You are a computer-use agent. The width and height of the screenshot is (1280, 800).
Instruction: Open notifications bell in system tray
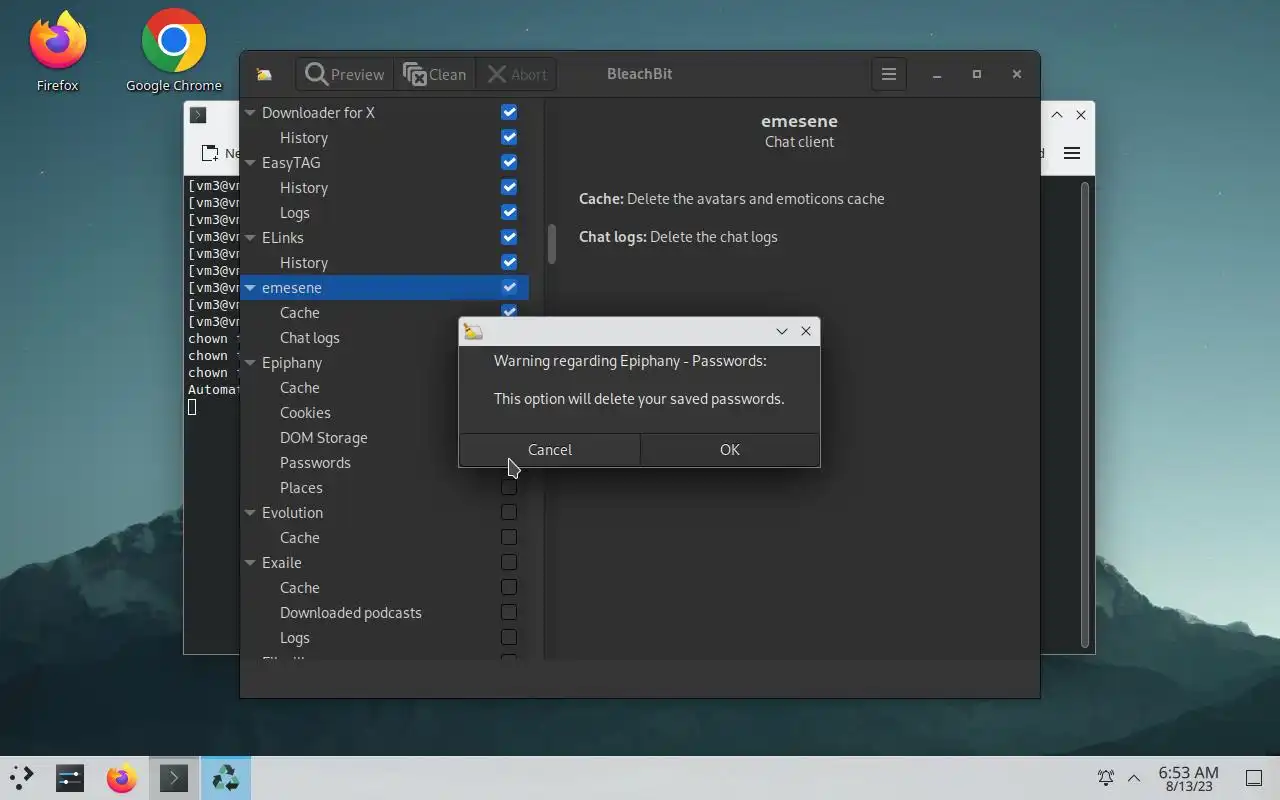click(x=1106, y=778)
